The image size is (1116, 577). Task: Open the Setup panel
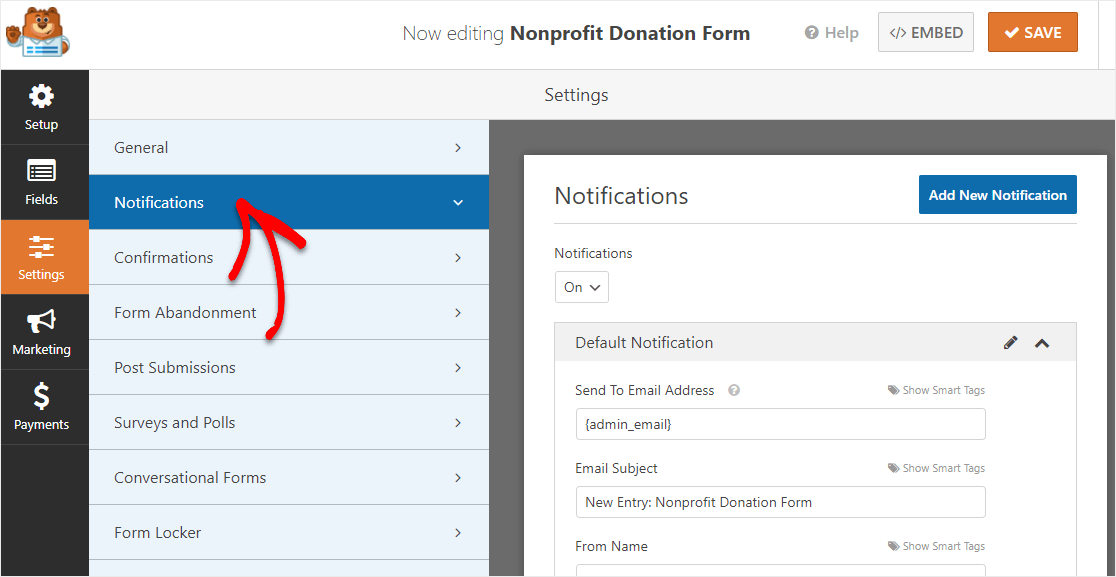(x=42, y=108)
